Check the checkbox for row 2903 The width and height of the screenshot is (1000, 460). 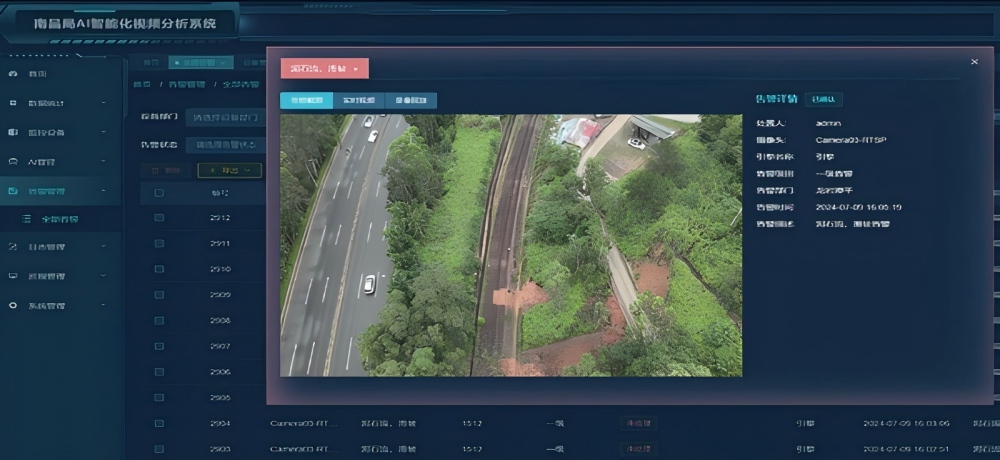point(158,449)
